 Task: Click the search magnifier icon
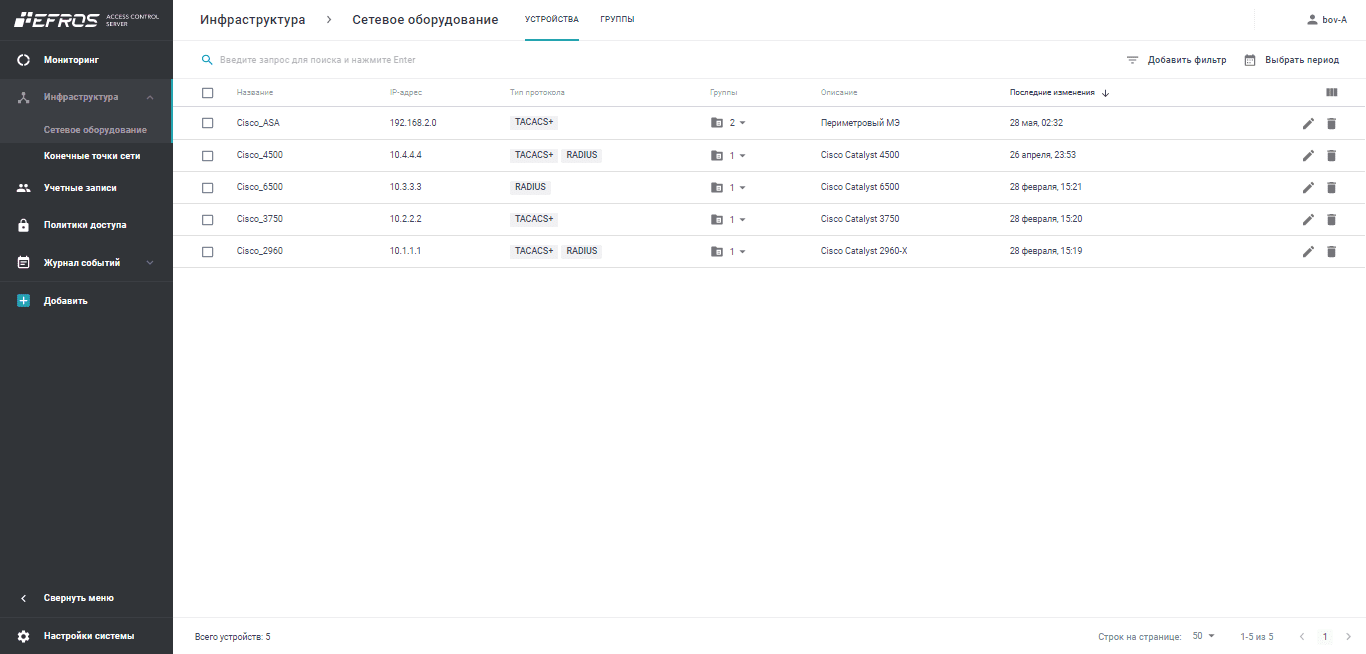coord(207,60)
